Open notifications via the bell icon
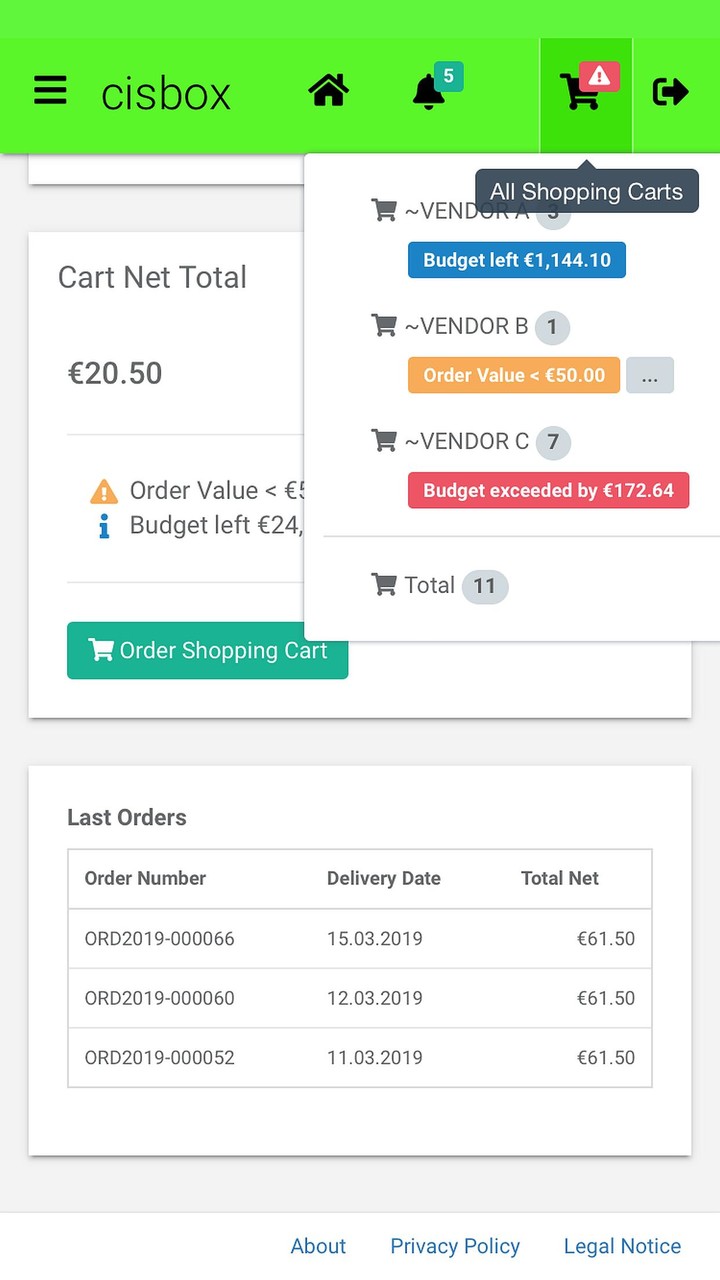The image size is (720, 1280). [428, 92]
